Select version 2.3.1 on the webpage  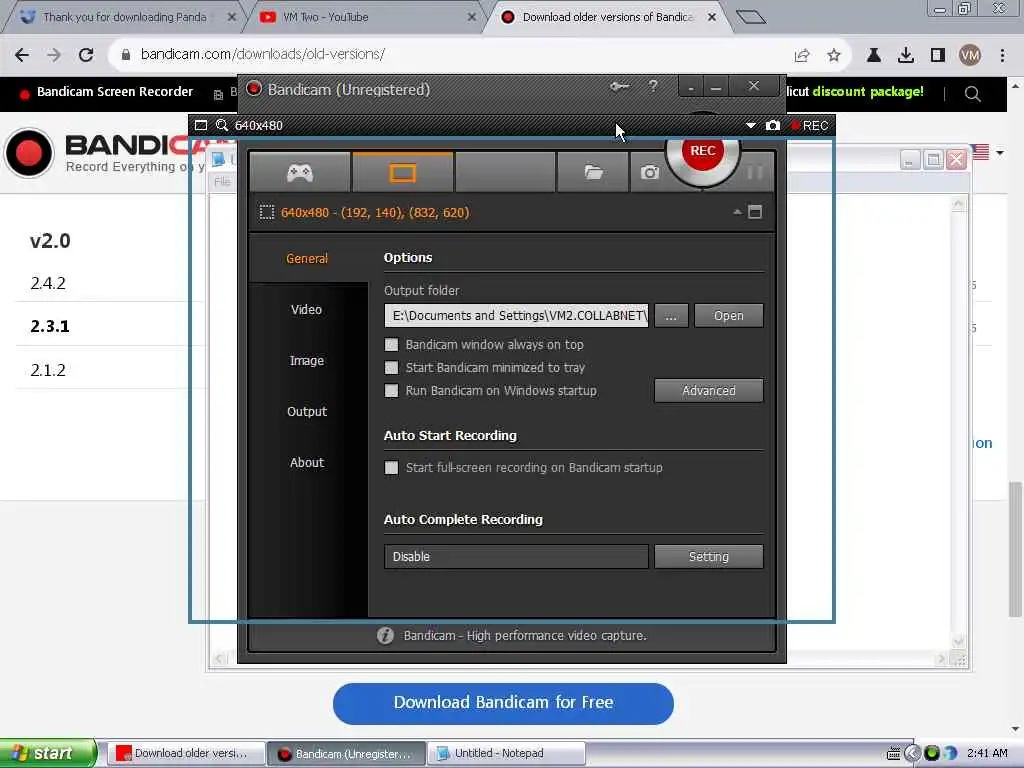pos(50,326)
